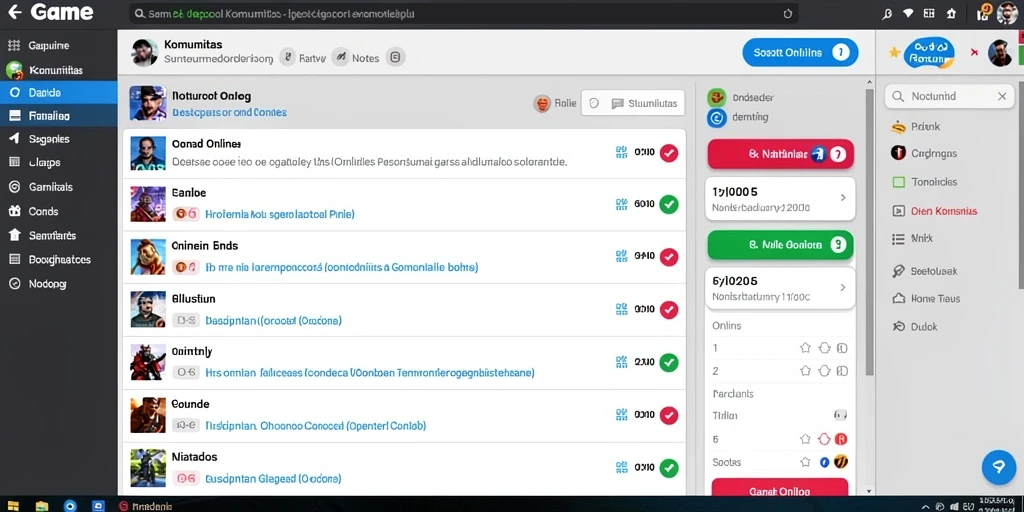The width and height of the screenshot is (1024, 512).
Task: Click the refresh icon in the search bar
Action: [788, 13]
